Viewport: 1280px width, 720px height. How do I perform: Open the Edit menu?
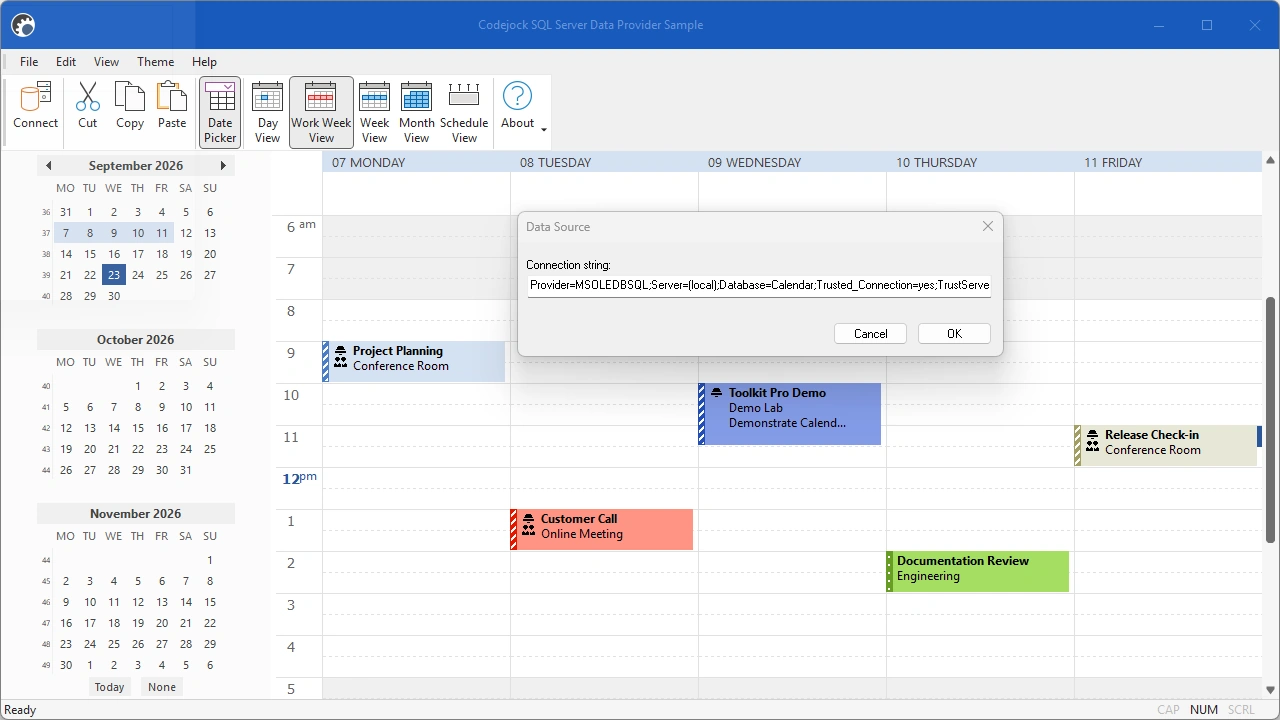[x=66, y=62]
